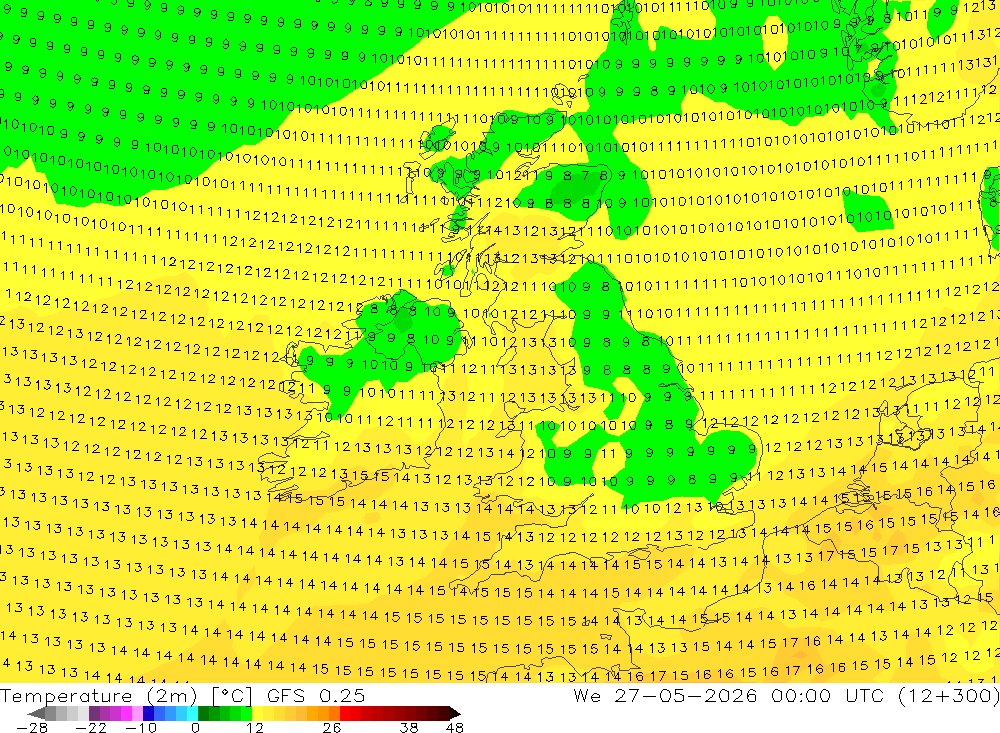1000x733 pixels.
Task: Click the 'We 27-05-2026' date text
Action: (665, 695)
